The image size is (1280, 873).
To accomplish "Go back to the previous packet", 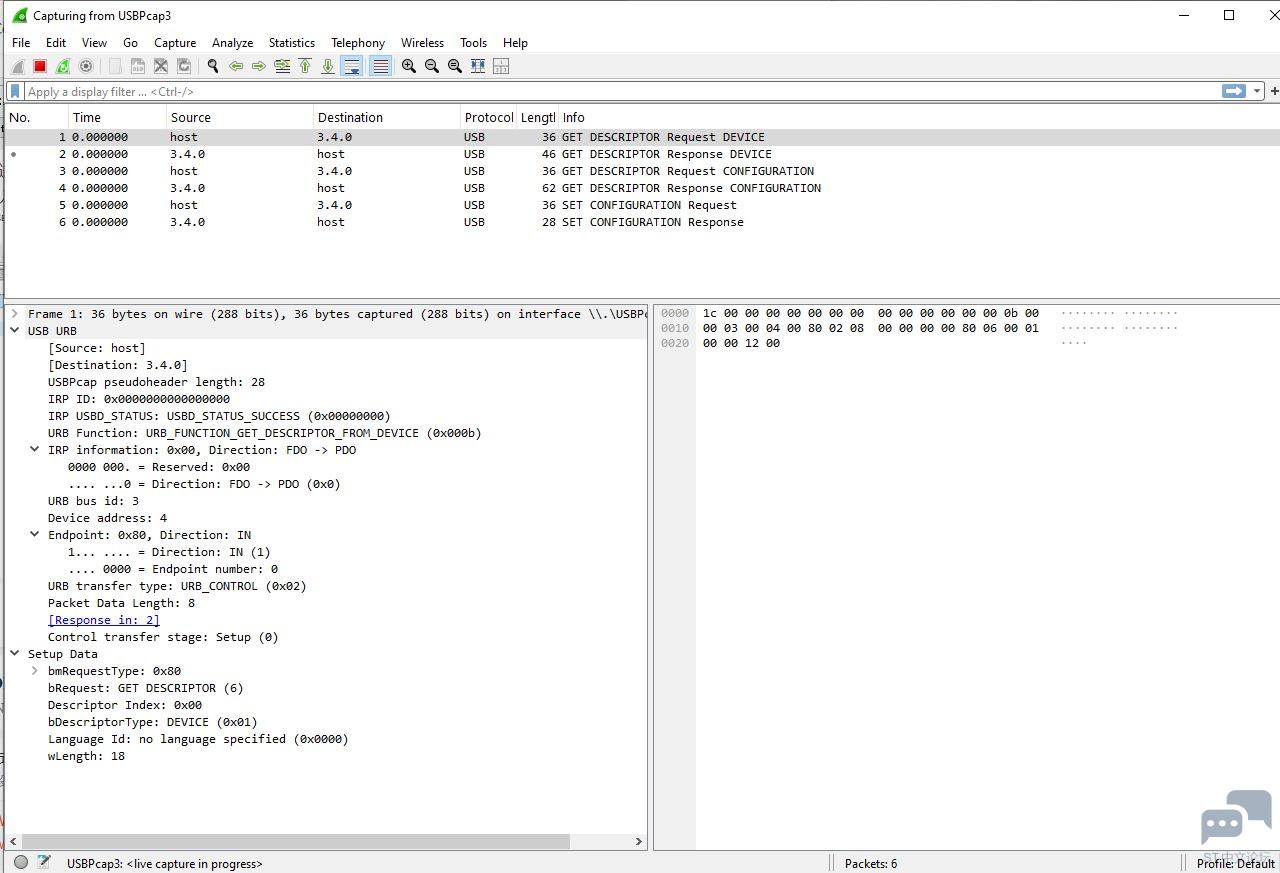I will click(x=236, y=66).
